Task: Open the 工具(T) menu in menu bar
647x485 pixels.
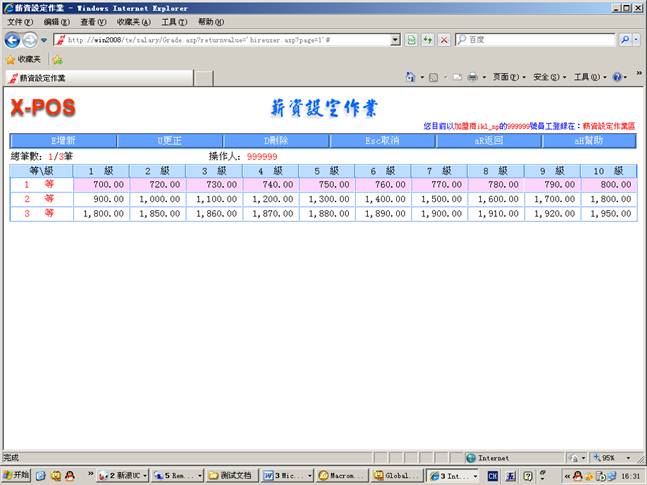Action: pos(174,21)
